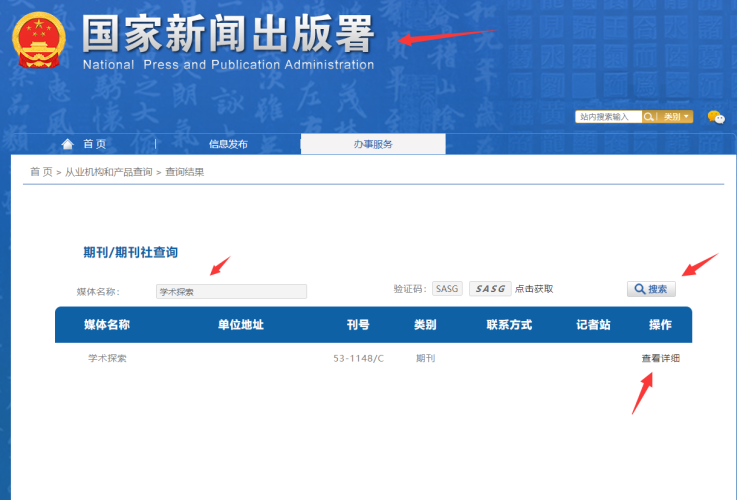This screenshot has width=737, height=500.
Task: Focus the 站内搜索输入 site search field
Action: 608,117
